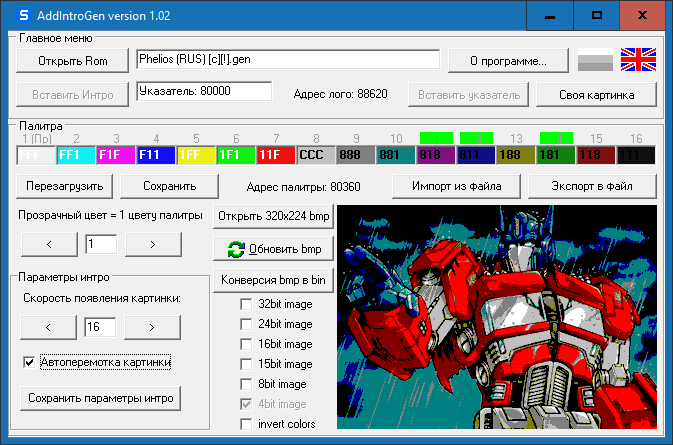Select palette color 1 swatch FFF

point(36,155)
